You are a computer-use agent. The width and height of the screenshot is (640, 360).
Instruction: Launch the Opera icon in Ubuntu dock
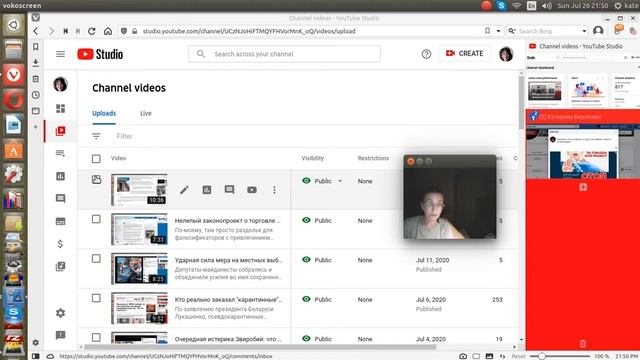(x=13, y=100)
